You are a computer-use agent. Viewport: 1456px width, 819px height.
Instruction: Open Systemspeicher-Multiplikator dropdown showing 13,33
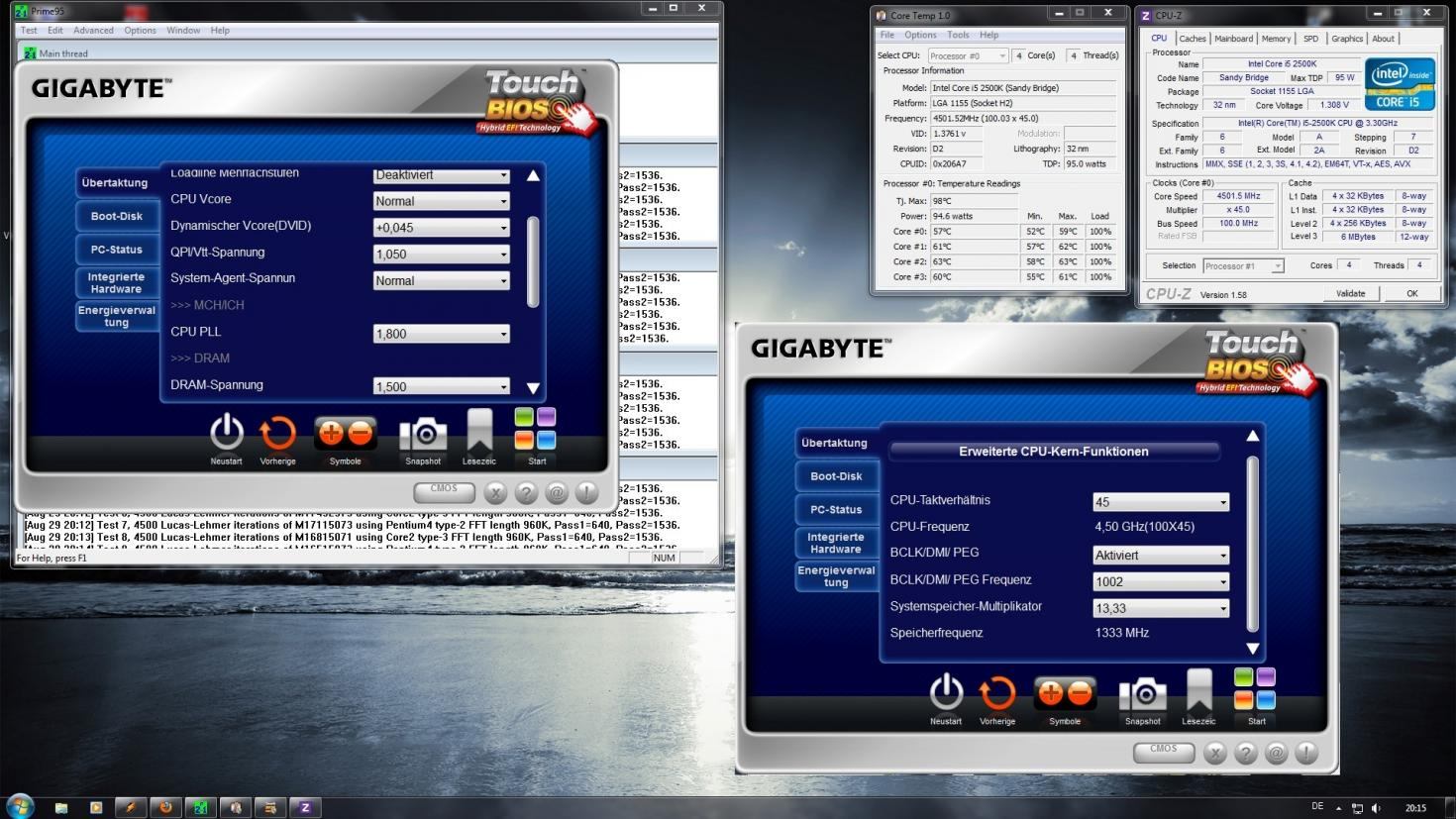click(1161, 609)
